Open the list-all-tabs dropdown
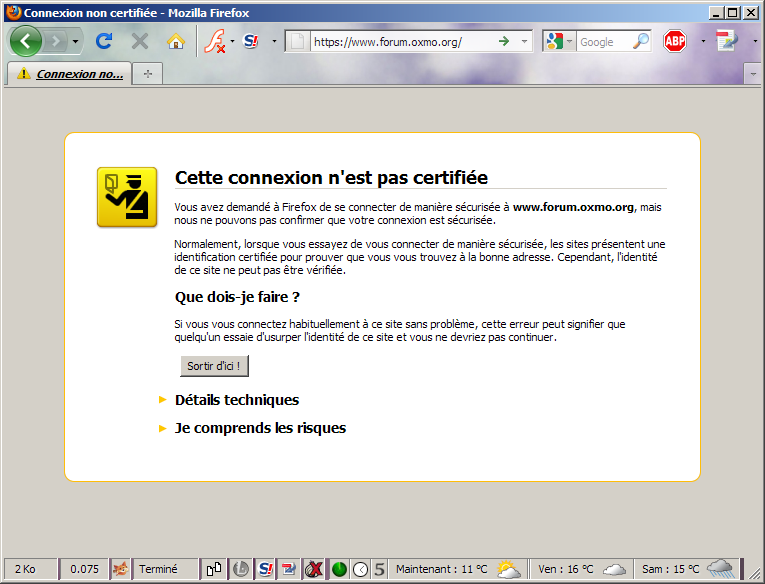Screen dimensions: 765x584 coord(753,75)
